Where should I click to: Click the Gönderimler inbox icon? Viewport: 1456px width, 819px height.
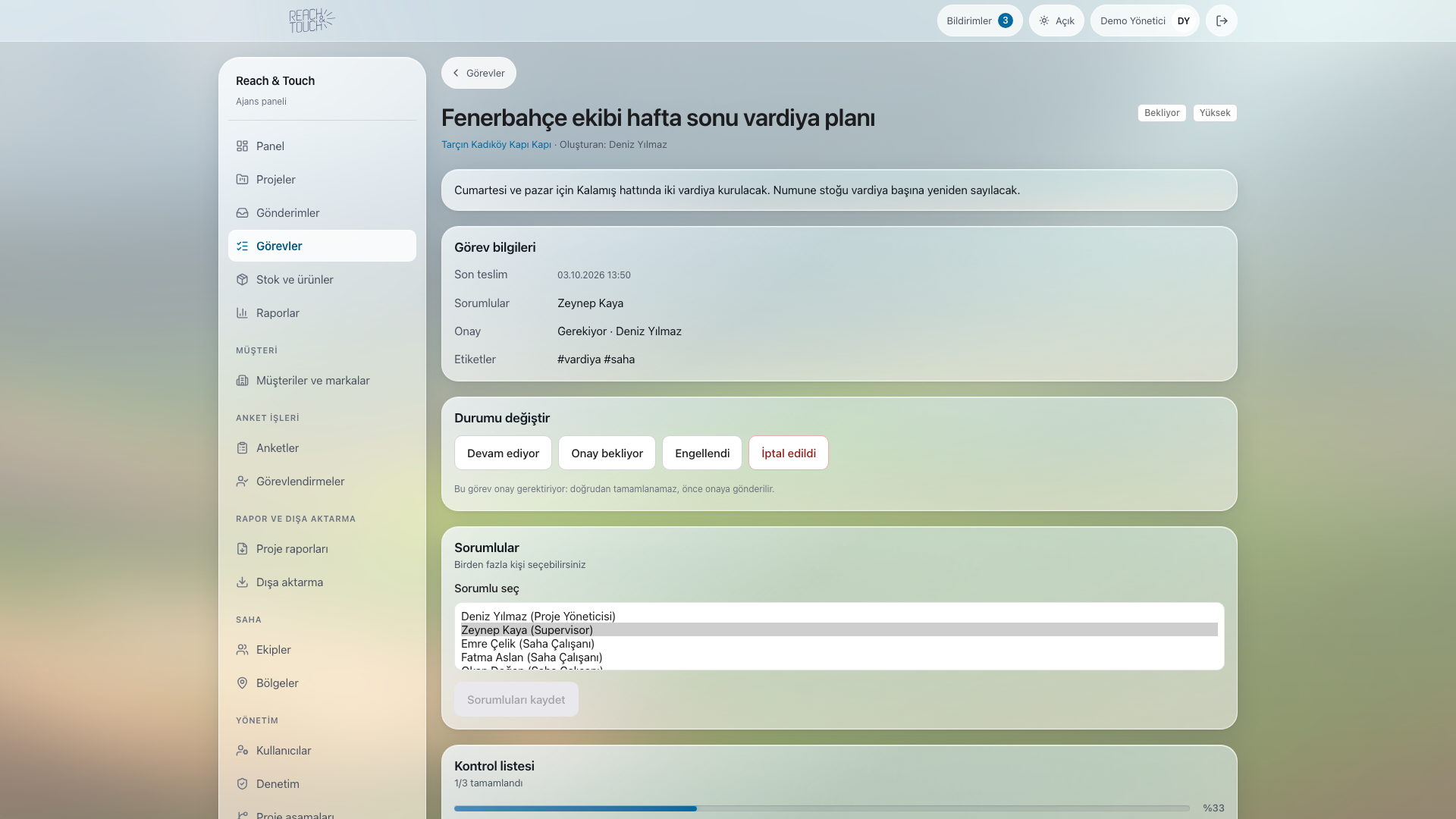point(242,212)
